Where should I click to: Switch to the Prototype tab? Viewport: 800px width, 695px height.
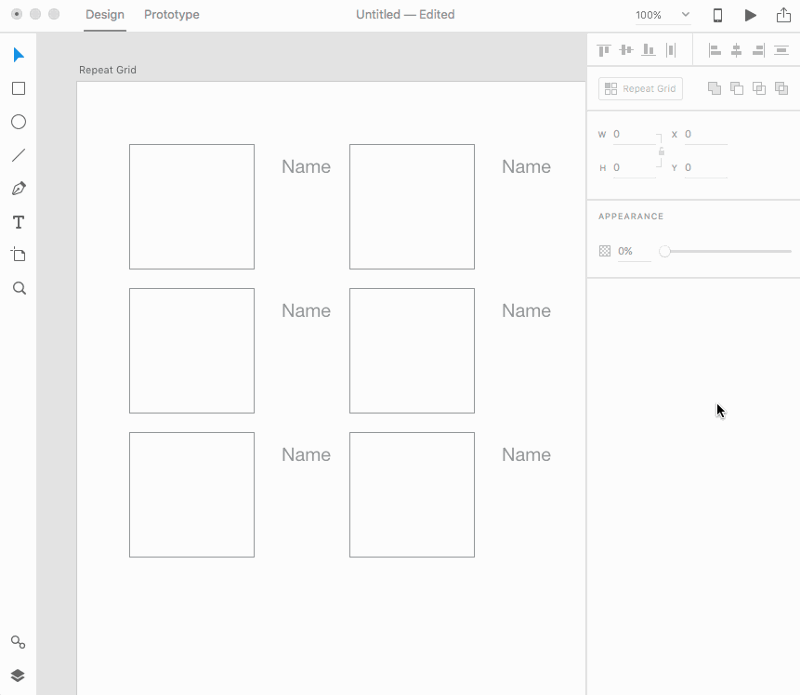coord(171,15)
